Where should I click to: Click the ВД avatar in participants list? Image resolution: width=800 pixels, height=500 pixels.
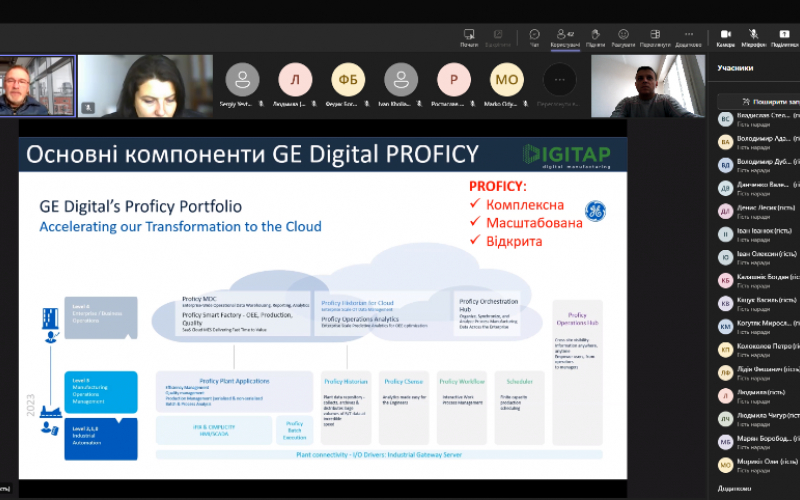pos(726,165)
